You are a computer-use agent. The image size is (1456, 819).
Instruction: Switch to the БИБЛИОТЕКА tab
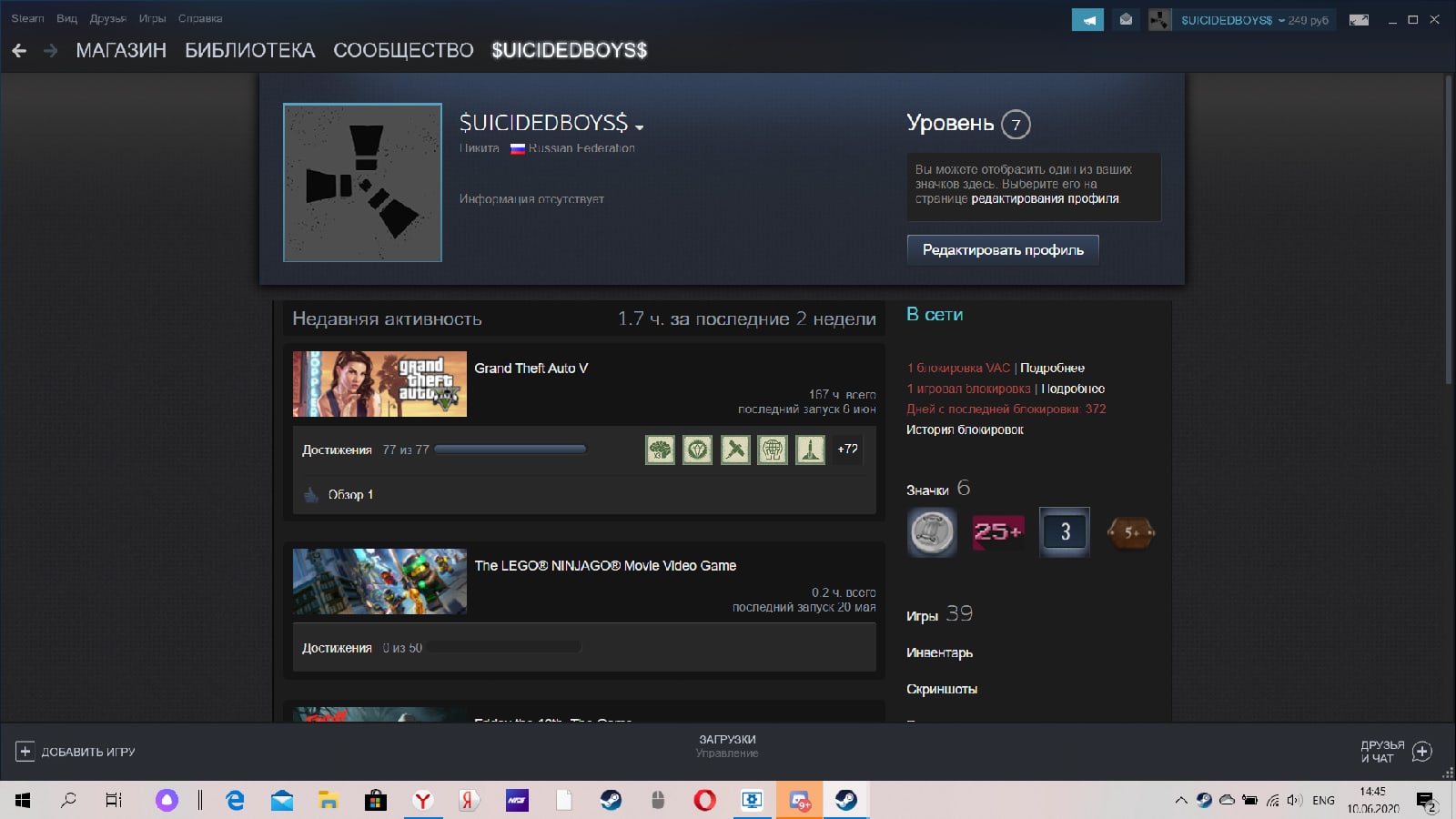[x=250, y=51]
